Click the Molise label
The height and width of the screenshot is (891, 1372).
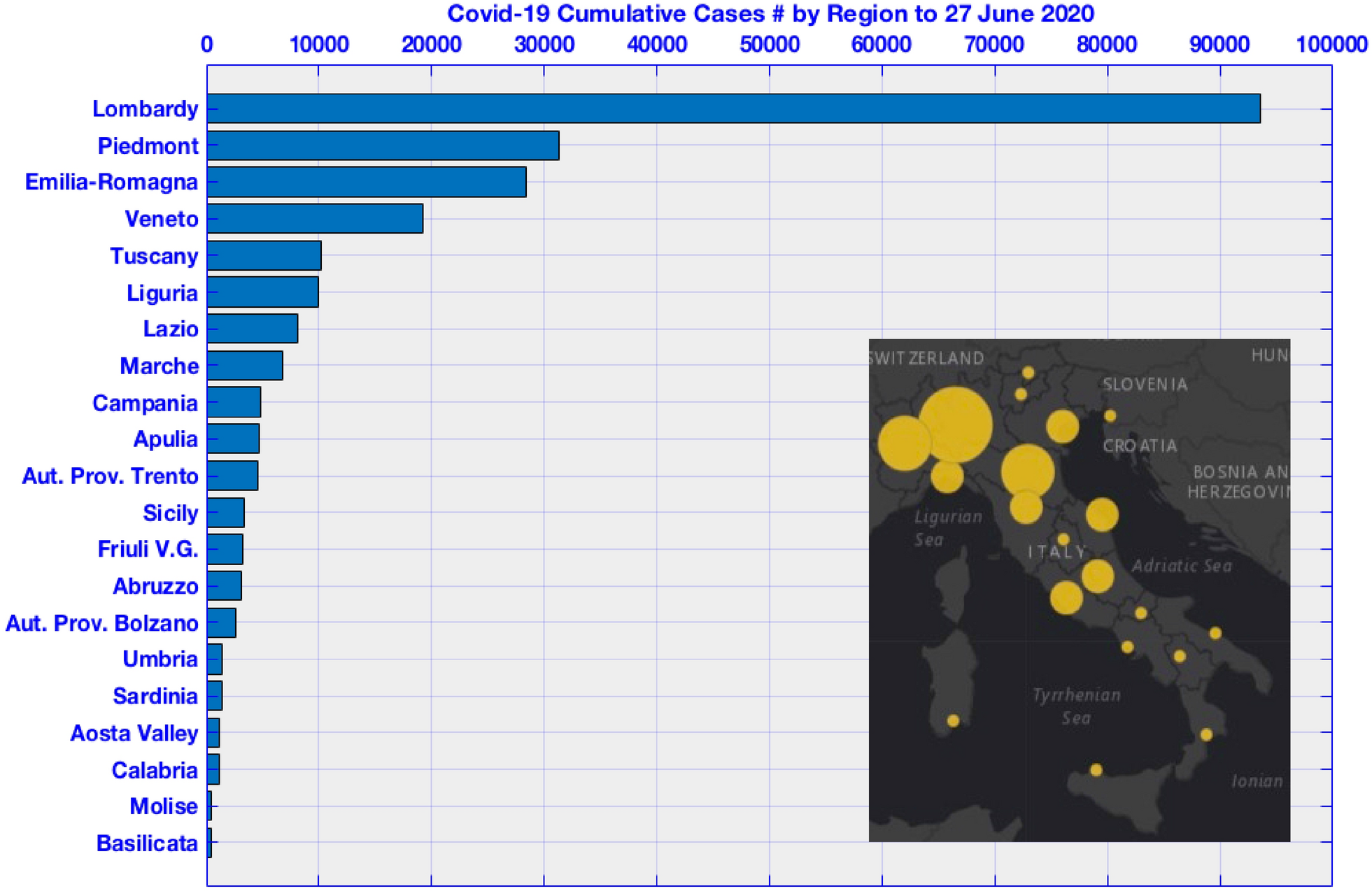164,806
